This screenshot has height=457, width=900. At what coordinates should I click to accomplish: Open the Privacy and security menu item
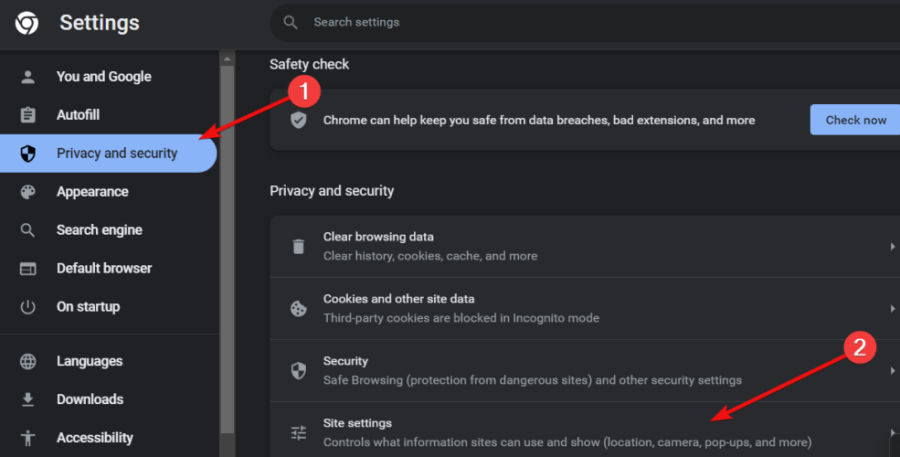[116, 154]
